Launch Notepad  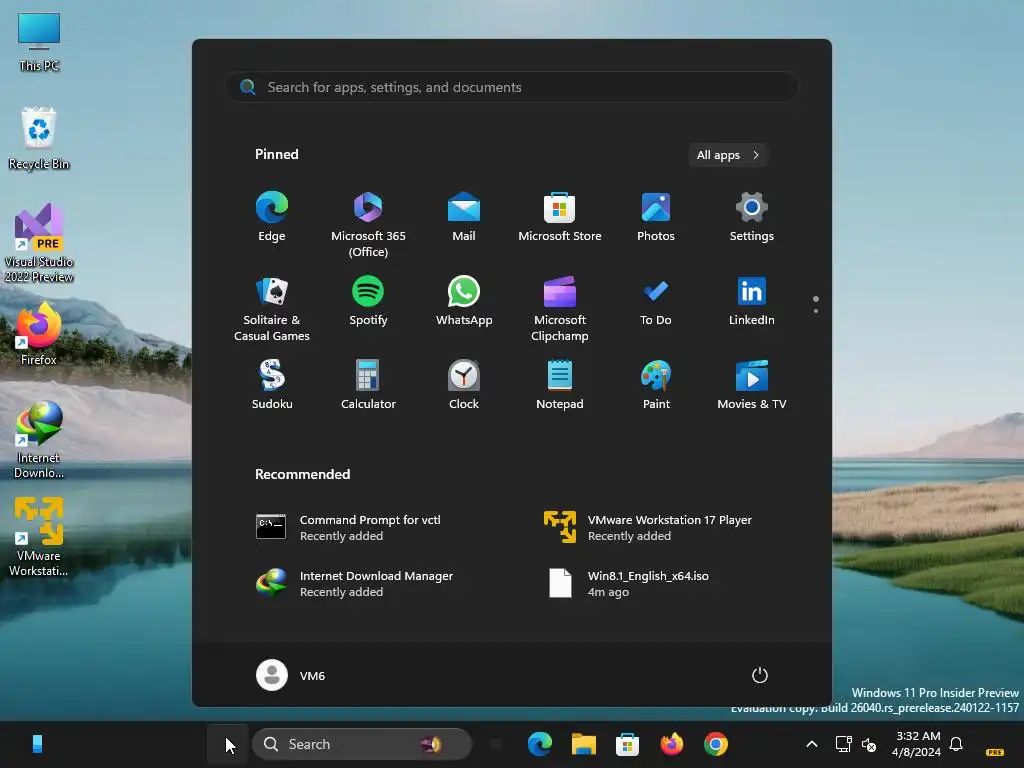point(560,385)
